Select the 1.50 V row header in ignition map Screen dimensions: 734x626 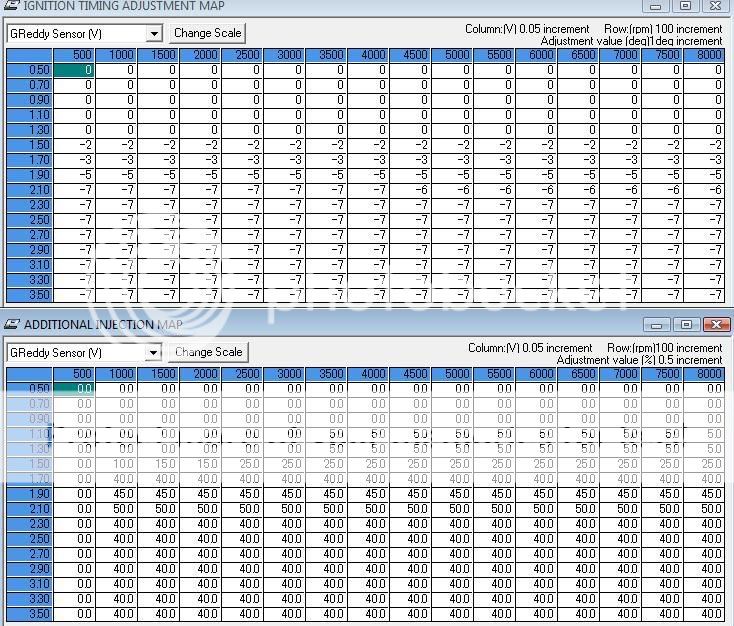(29, 145)
